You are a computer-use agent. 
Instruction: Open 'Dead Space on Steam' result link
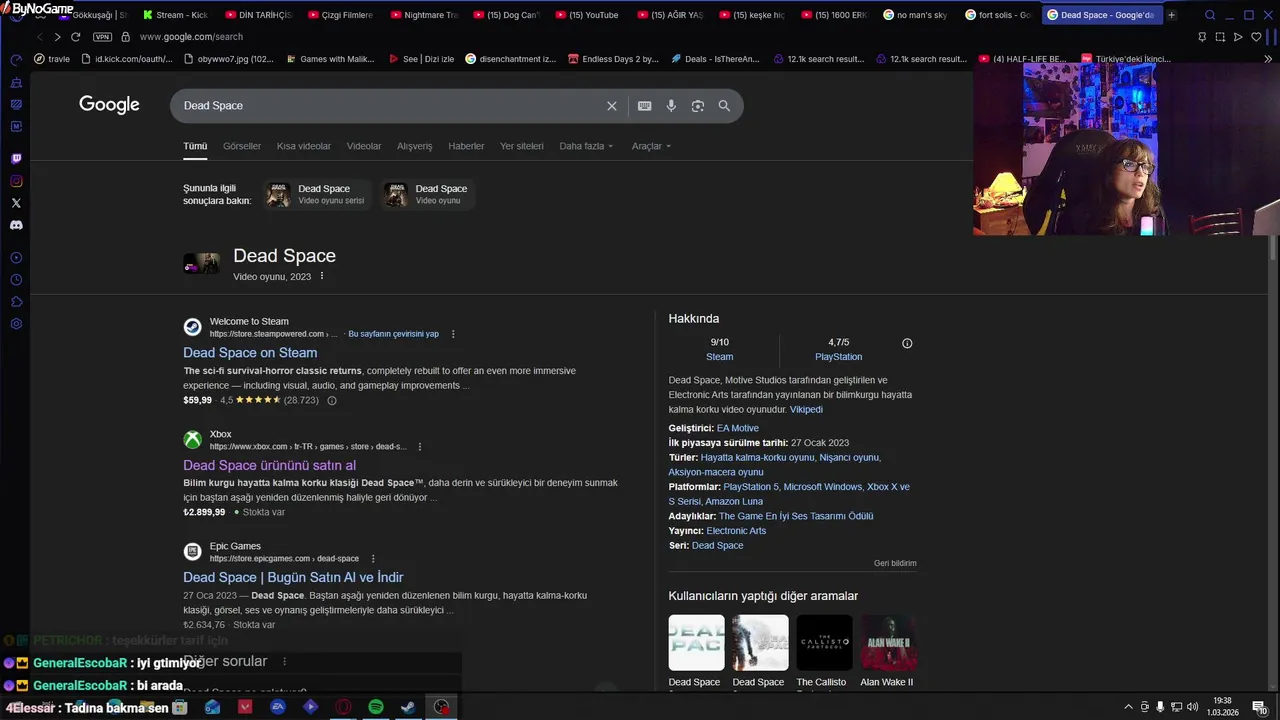pyautogui.click(x=250, y=353)
